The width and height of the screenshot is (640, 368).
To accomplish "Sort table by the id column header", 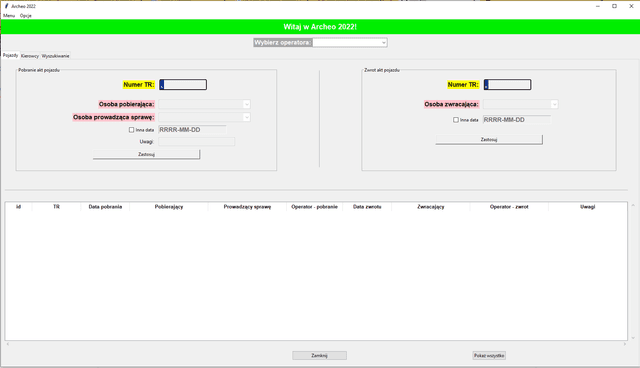I will click(x=18, y=207).
